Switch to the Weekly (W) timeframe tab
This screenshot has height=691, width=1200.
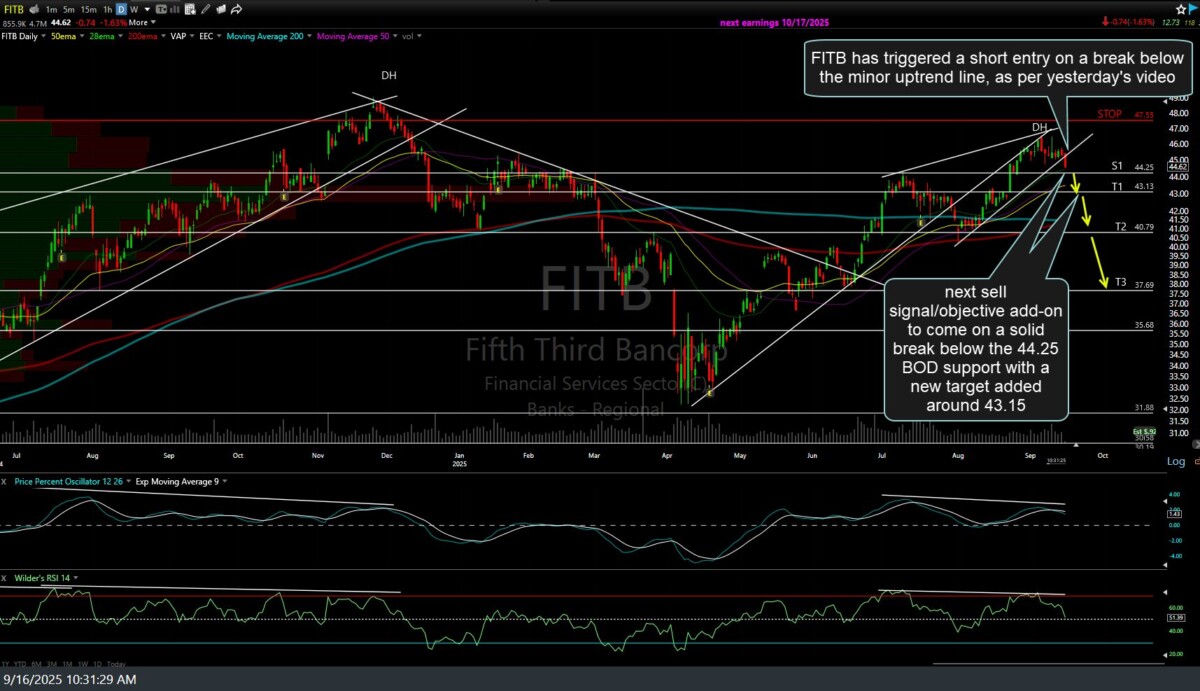click(x=133, y=8)
